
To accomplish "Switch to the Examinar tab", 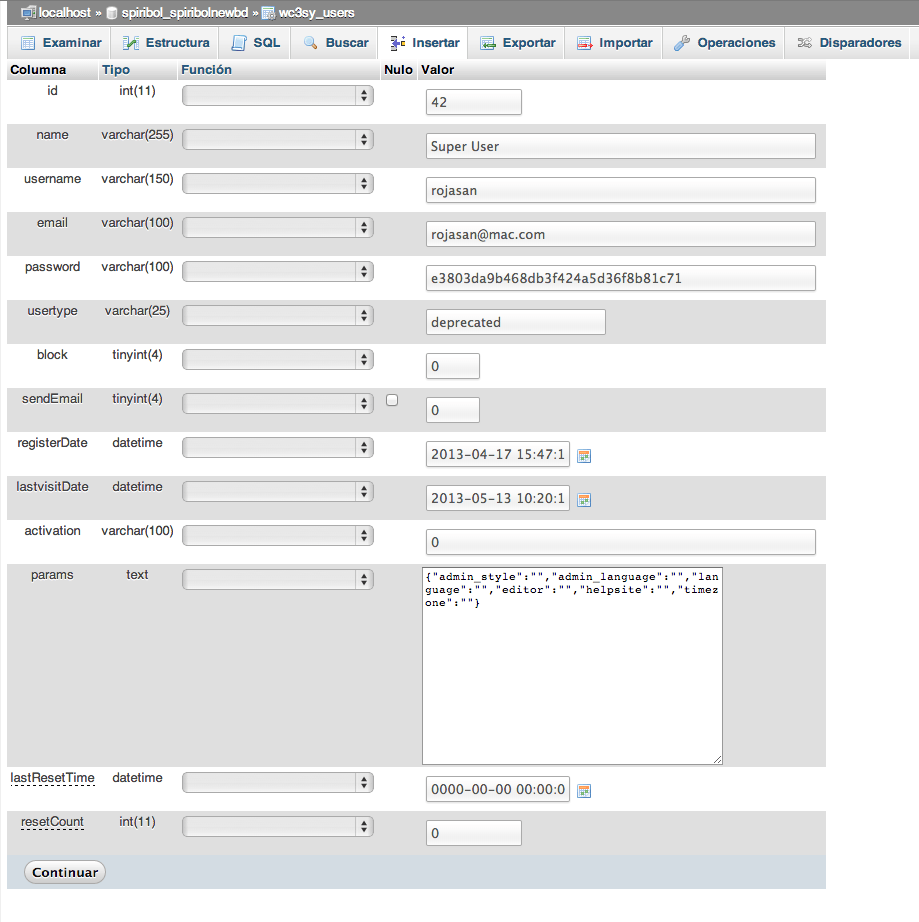I will click(61, 43).
